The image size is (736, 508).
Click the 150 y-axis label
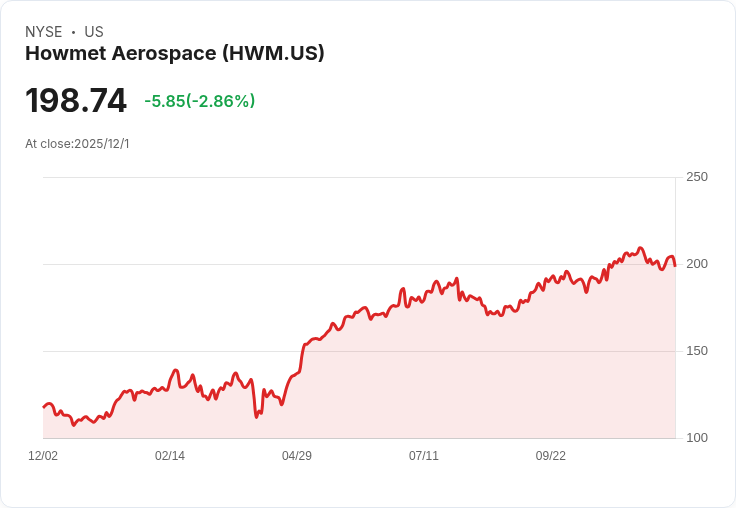[697, 351]
